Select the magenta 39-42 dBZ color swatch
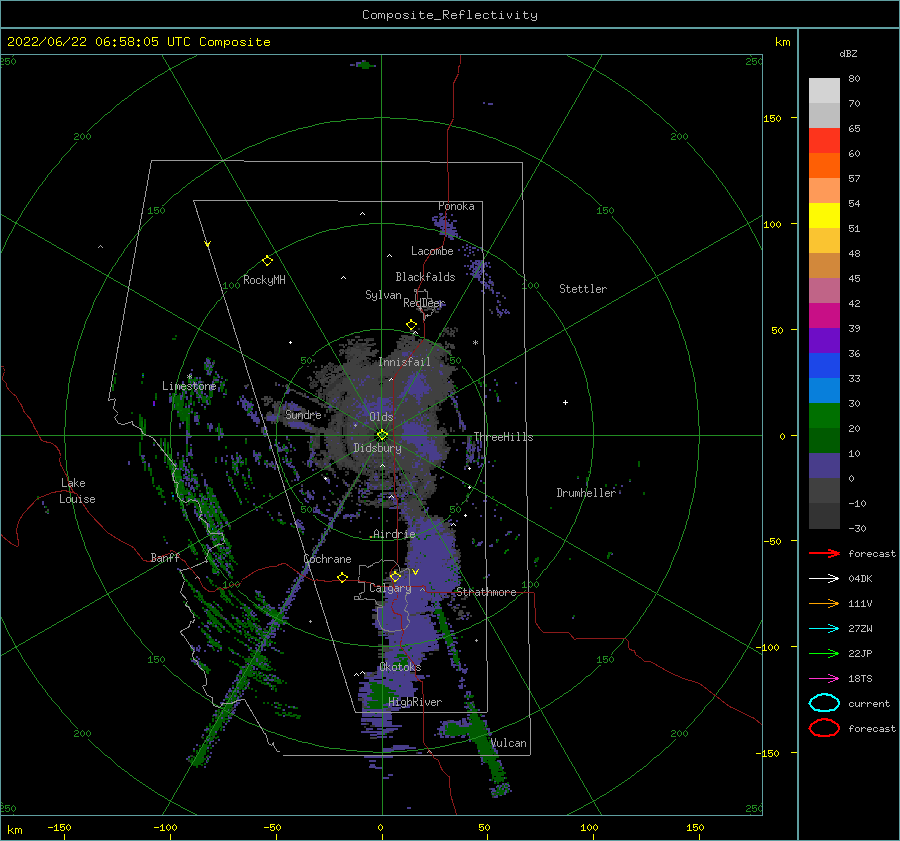This screenshot has height=841, width=900. (824, 316)
